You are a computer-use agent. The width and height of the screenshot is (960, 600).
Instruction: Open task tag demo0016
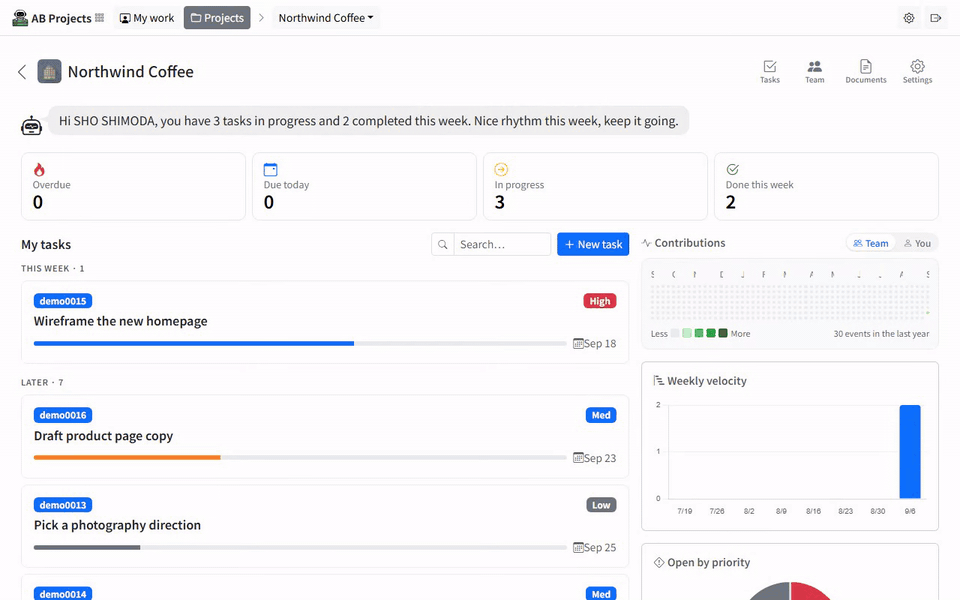pyautogui.click(x=63, y=415)
